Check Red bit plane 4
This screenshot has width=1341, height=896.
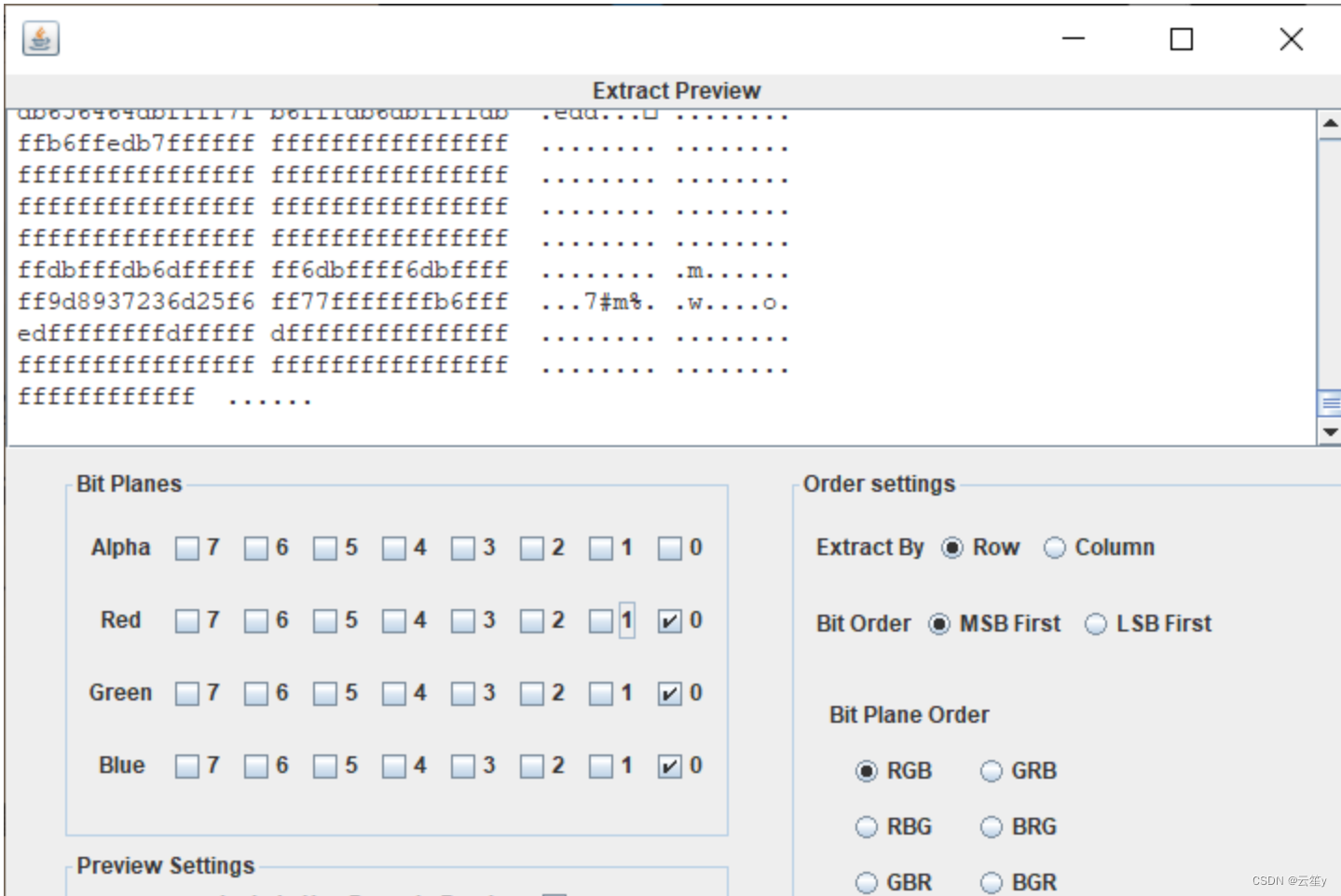[394, 621]
